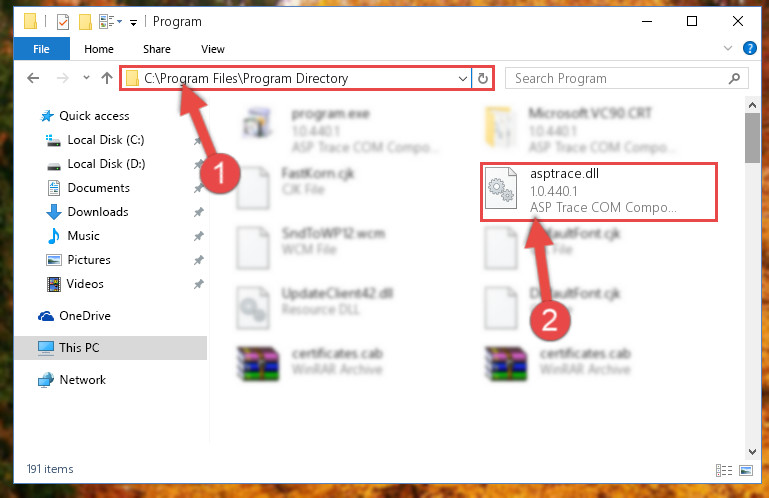Open the View ribbon tab
The image size is (769, 498).
[212, 49]
